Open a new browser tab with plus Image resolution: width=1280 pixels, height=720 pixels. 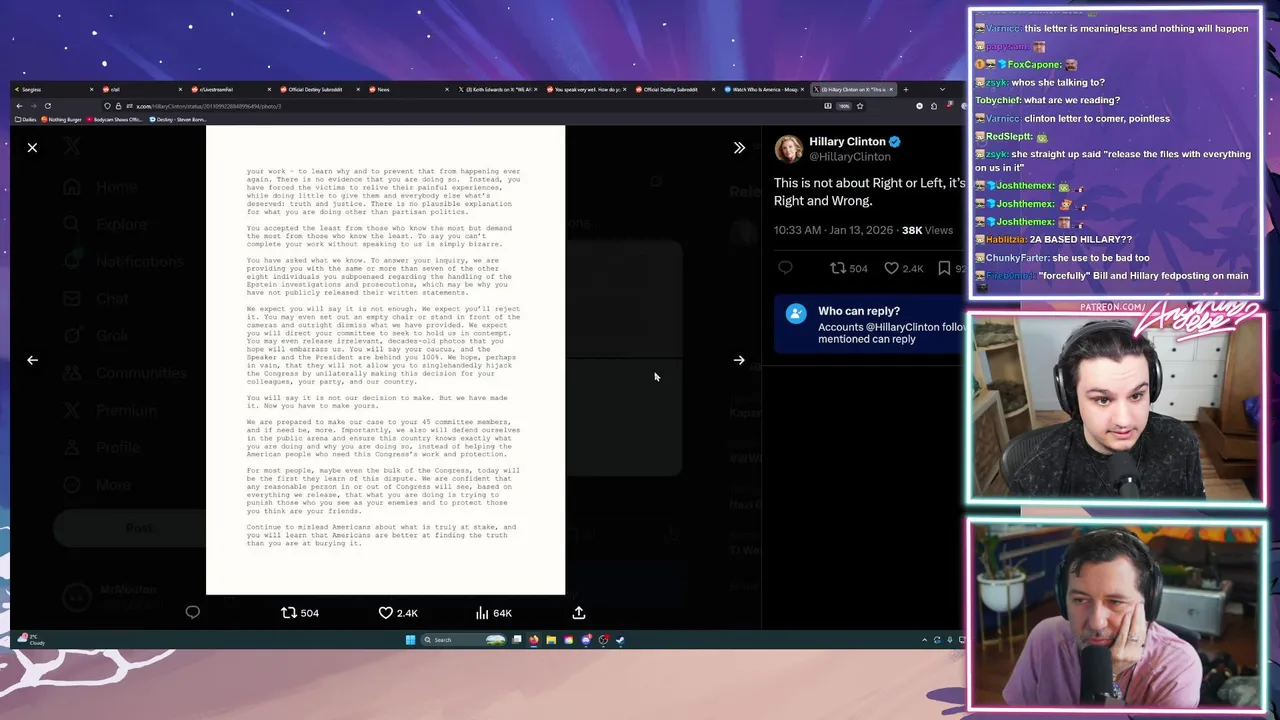(x=906, y=89)
